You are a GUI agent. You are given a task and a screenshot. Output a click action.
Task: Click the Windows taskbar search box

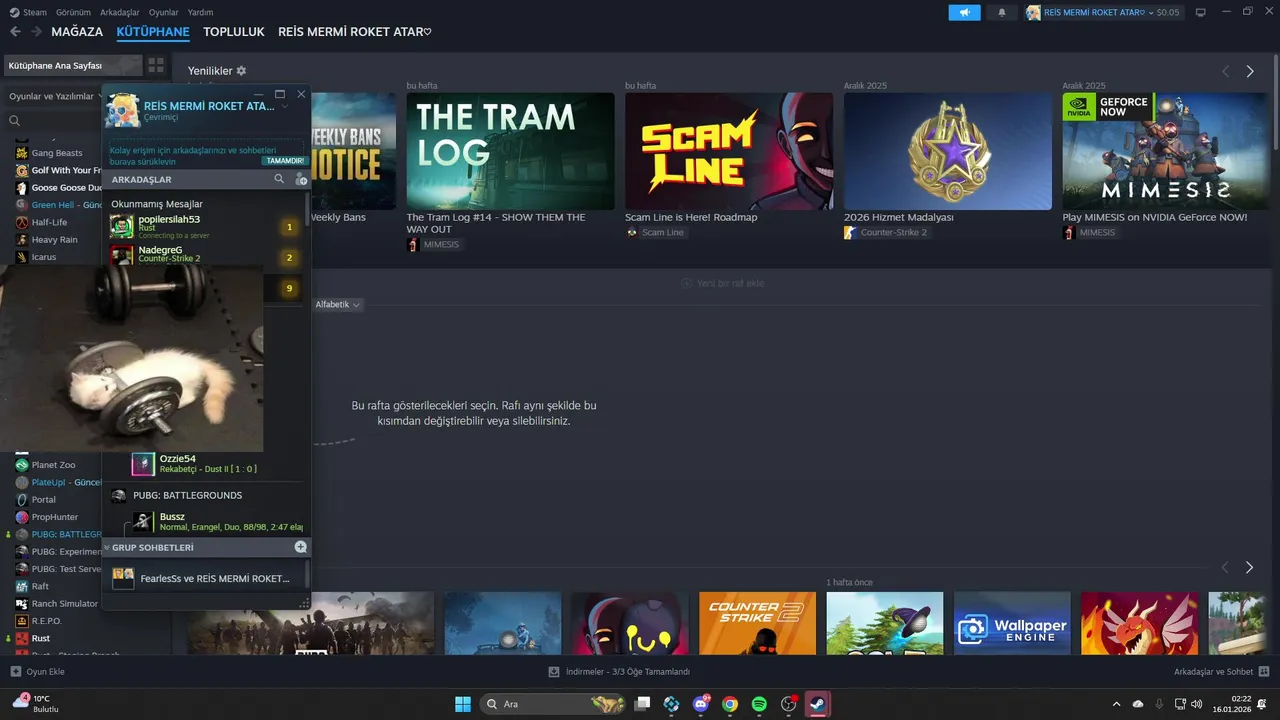pos(554,704)
